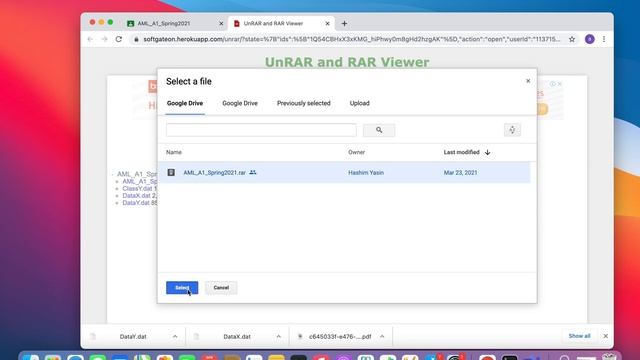Bookmark this page with star icon

pyautogui.click(x=572, y=39)
